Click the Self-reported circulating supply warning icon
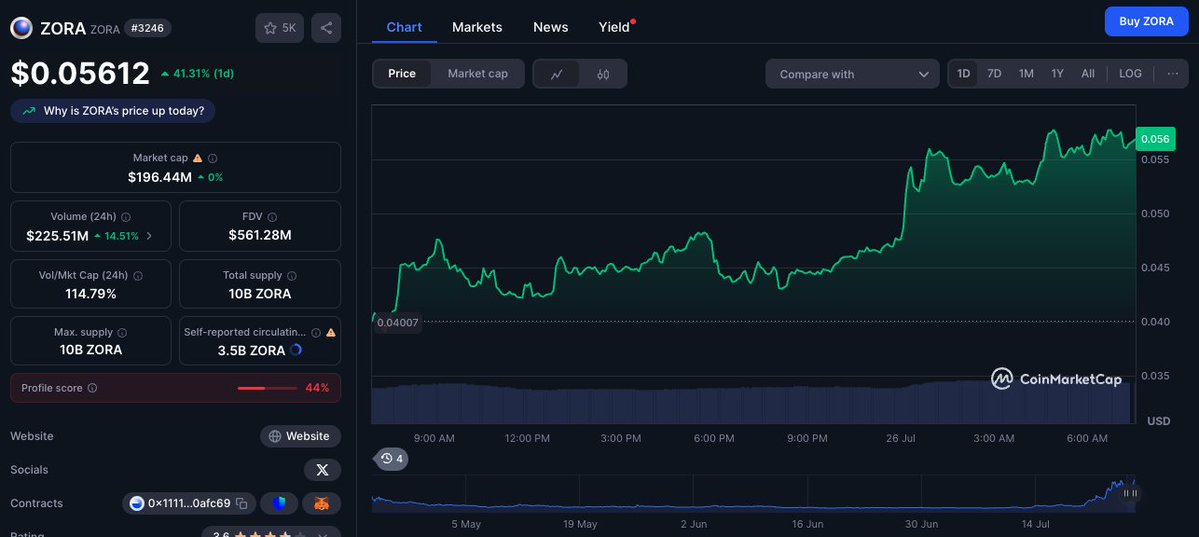The width and height of the screenshot is (1199, 537). [x=331, y=333]
